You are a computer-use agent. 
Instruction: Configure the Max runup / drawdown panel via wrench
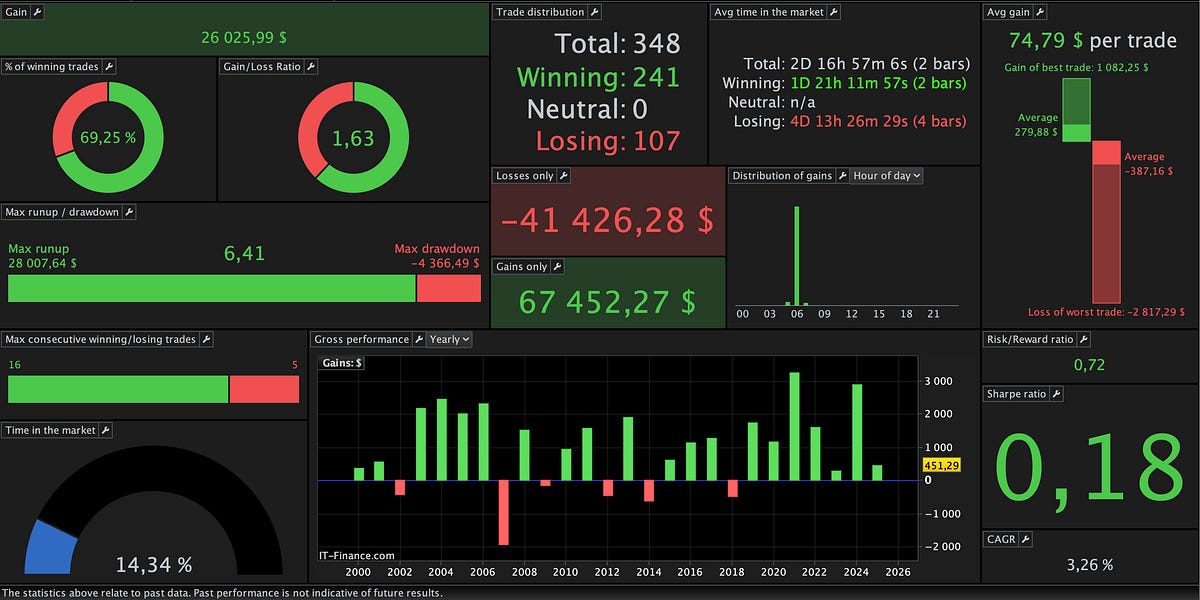pos(129,212)
